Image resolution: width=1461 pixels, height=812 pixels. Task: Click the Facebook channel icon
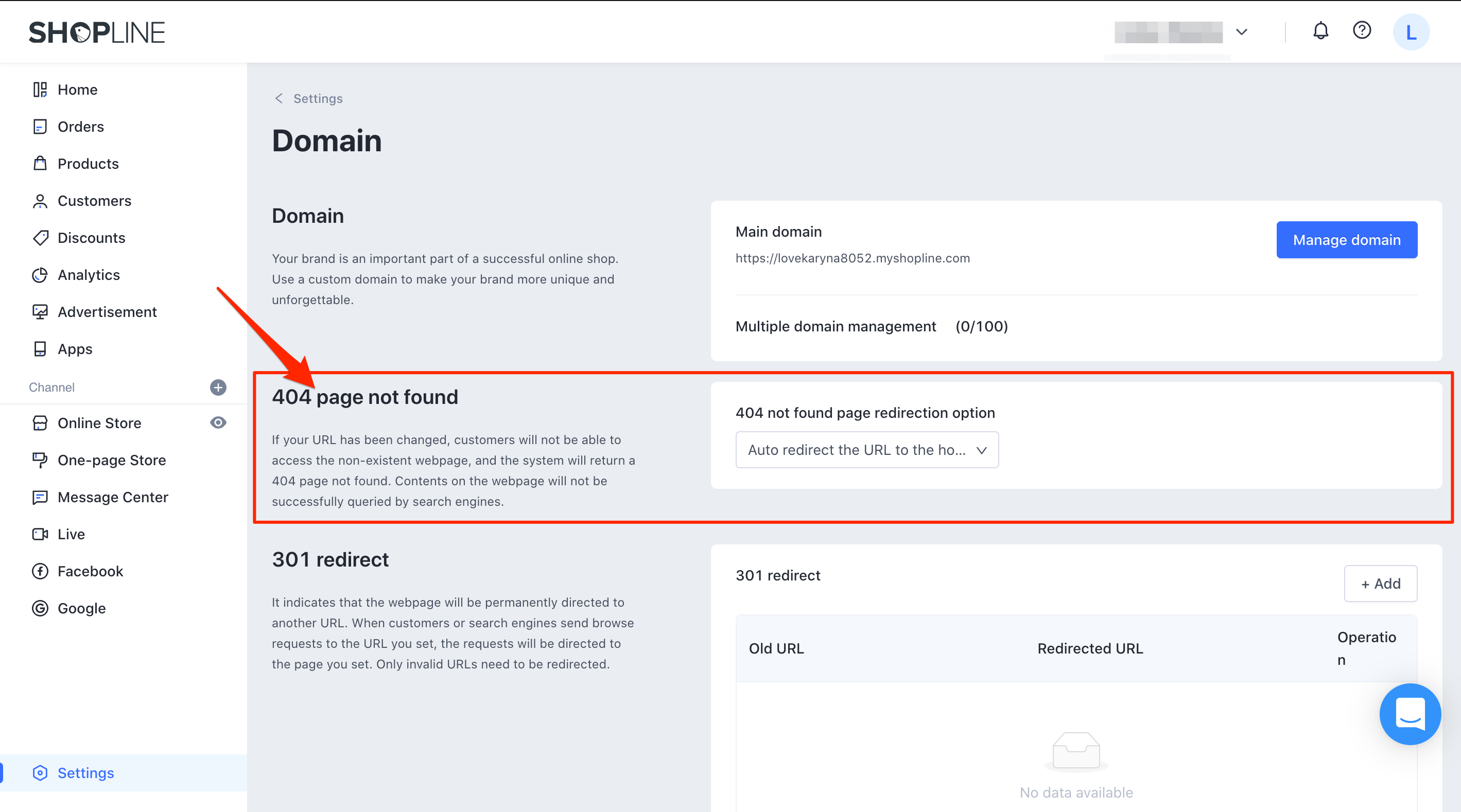[x=40, y=571]
